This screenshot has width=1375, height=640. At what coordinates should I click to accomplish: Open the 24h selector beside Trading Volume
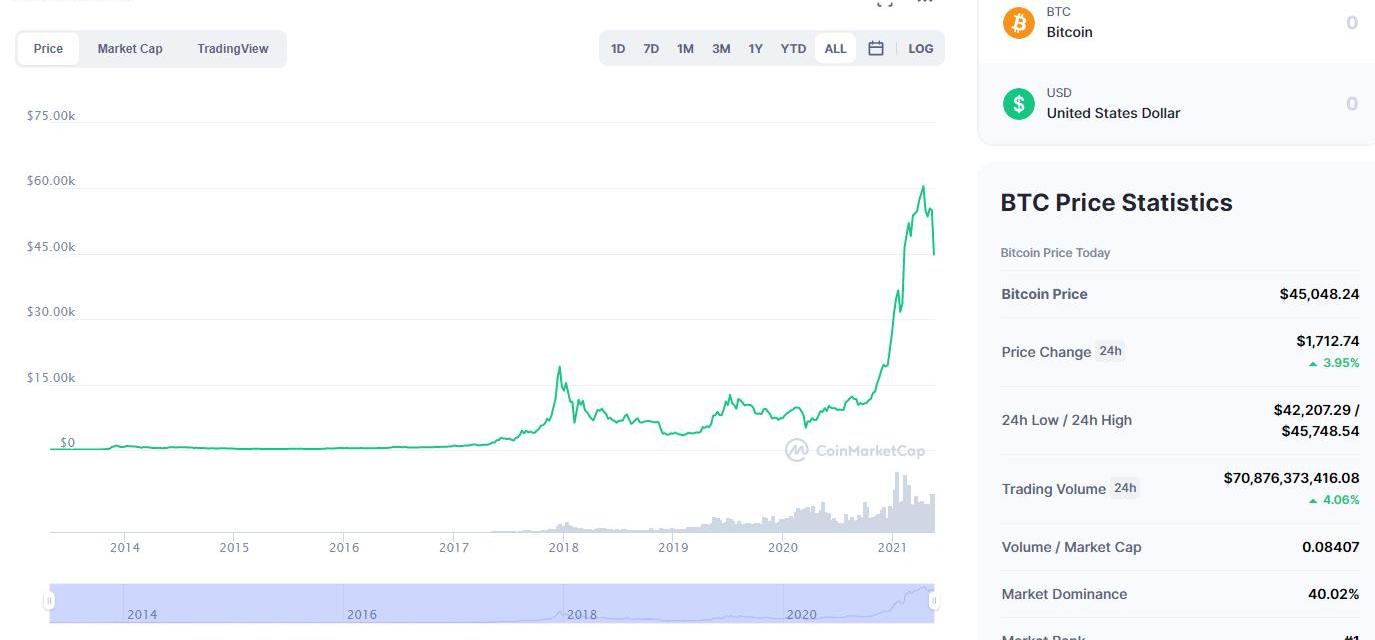(1124, 488)
